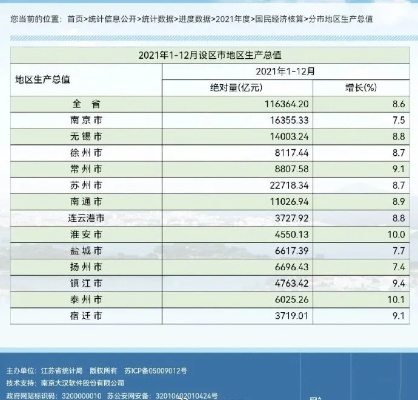Select the 泰州市 row

[210, 300]
